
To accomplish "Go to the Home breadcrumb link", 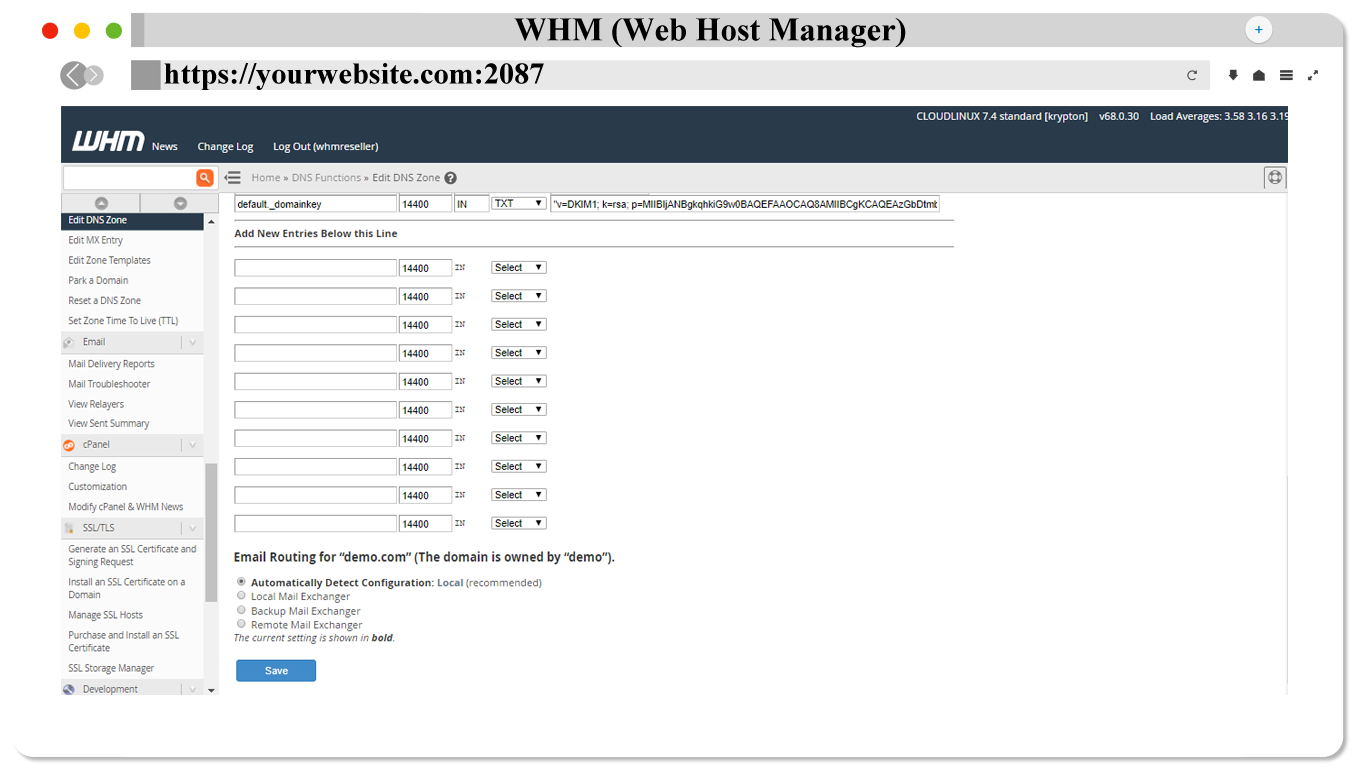I will pyautogui.click(x=266, y=178).
